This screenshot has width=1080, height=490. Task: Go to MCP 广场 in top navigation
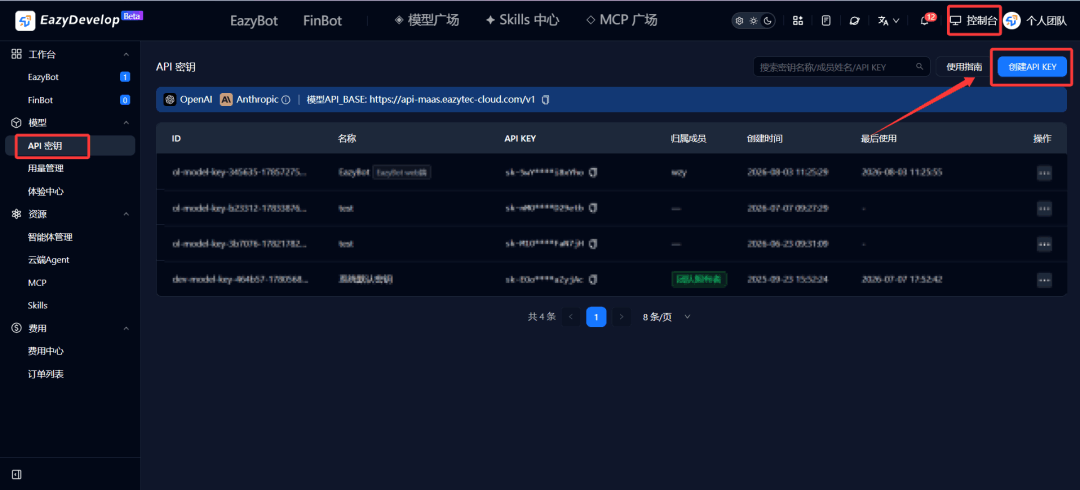(x=621, y=20)
